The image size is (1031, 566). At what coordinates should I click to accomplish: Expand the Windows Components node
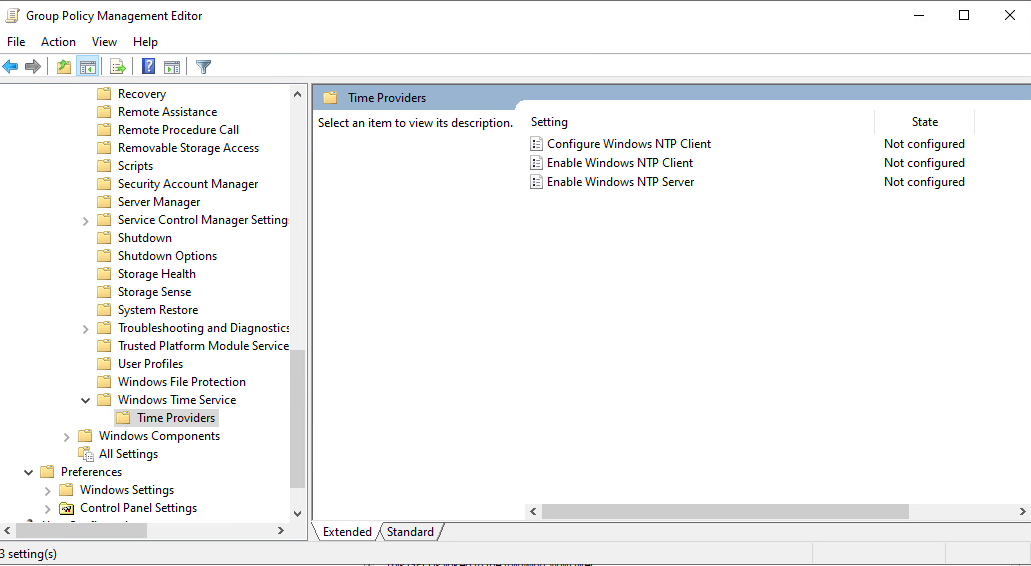coord(66,436)
